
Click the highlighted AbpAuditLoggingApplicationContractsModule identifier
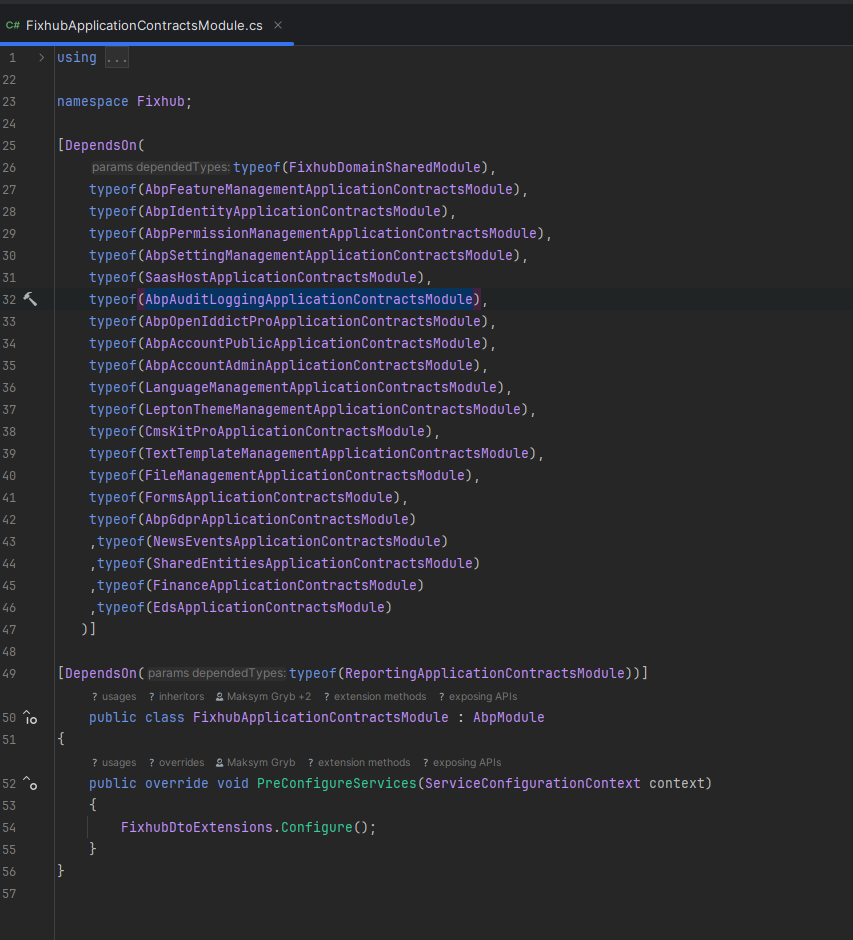point(309,299)
